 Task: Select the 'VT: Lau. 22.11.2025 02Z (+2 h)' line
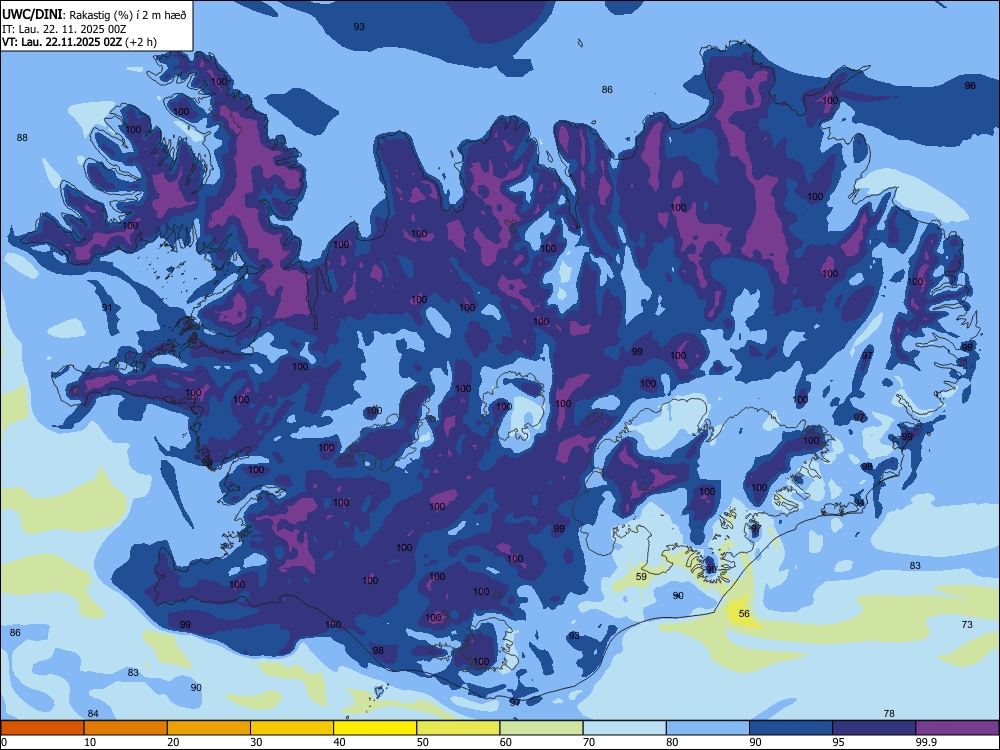79,42
